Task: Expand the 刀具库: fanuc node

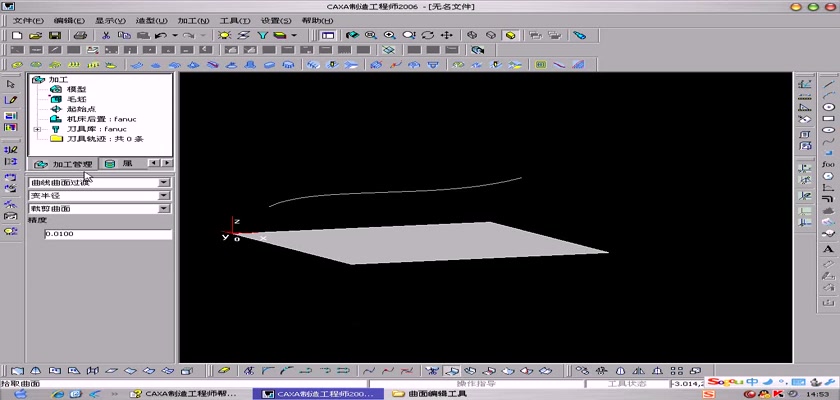Action: [37, 129]
